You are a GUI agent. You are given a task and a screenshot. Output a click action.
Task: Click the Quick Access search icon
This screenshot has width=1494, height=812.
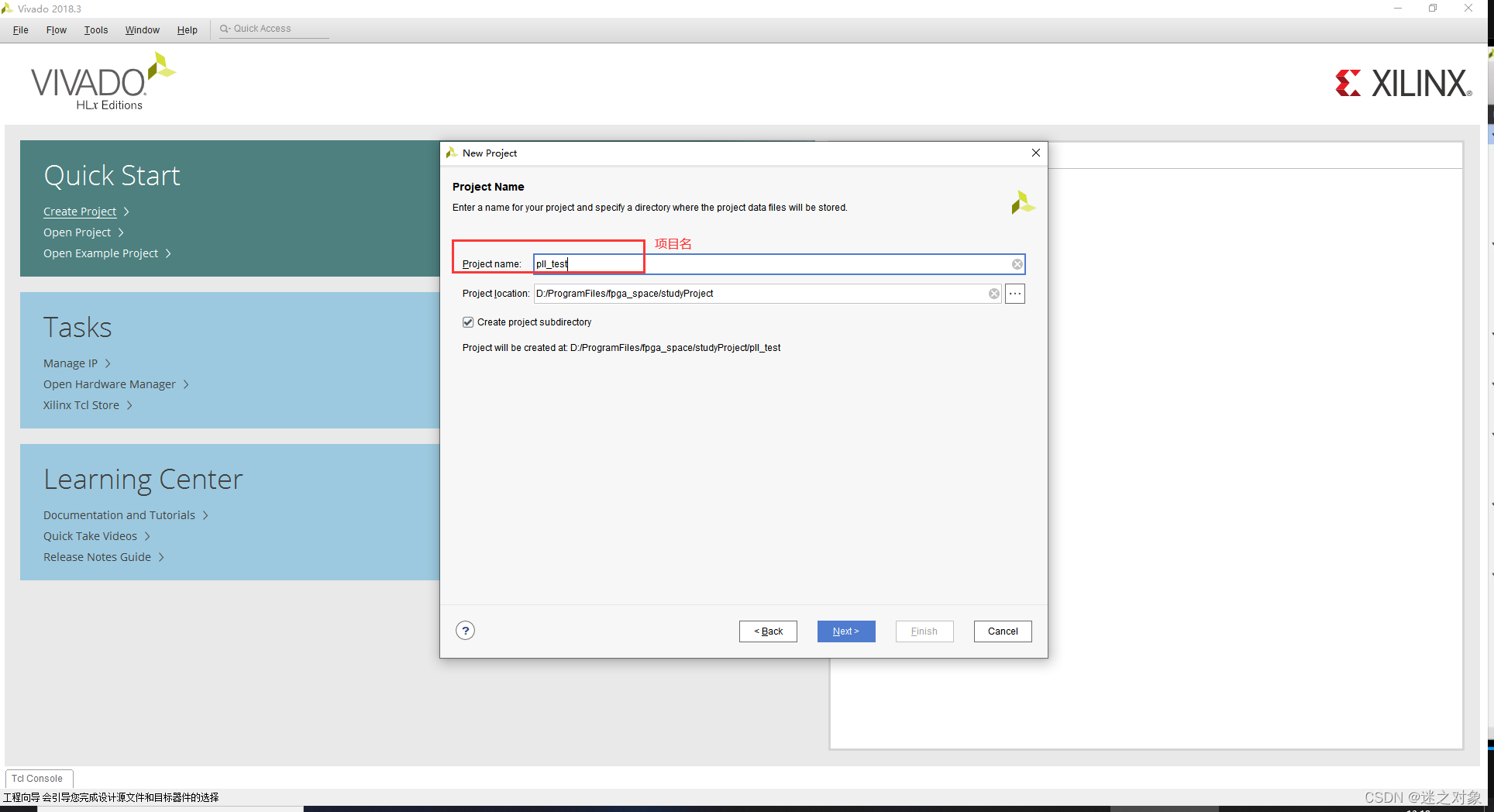(x=225, y=29)
